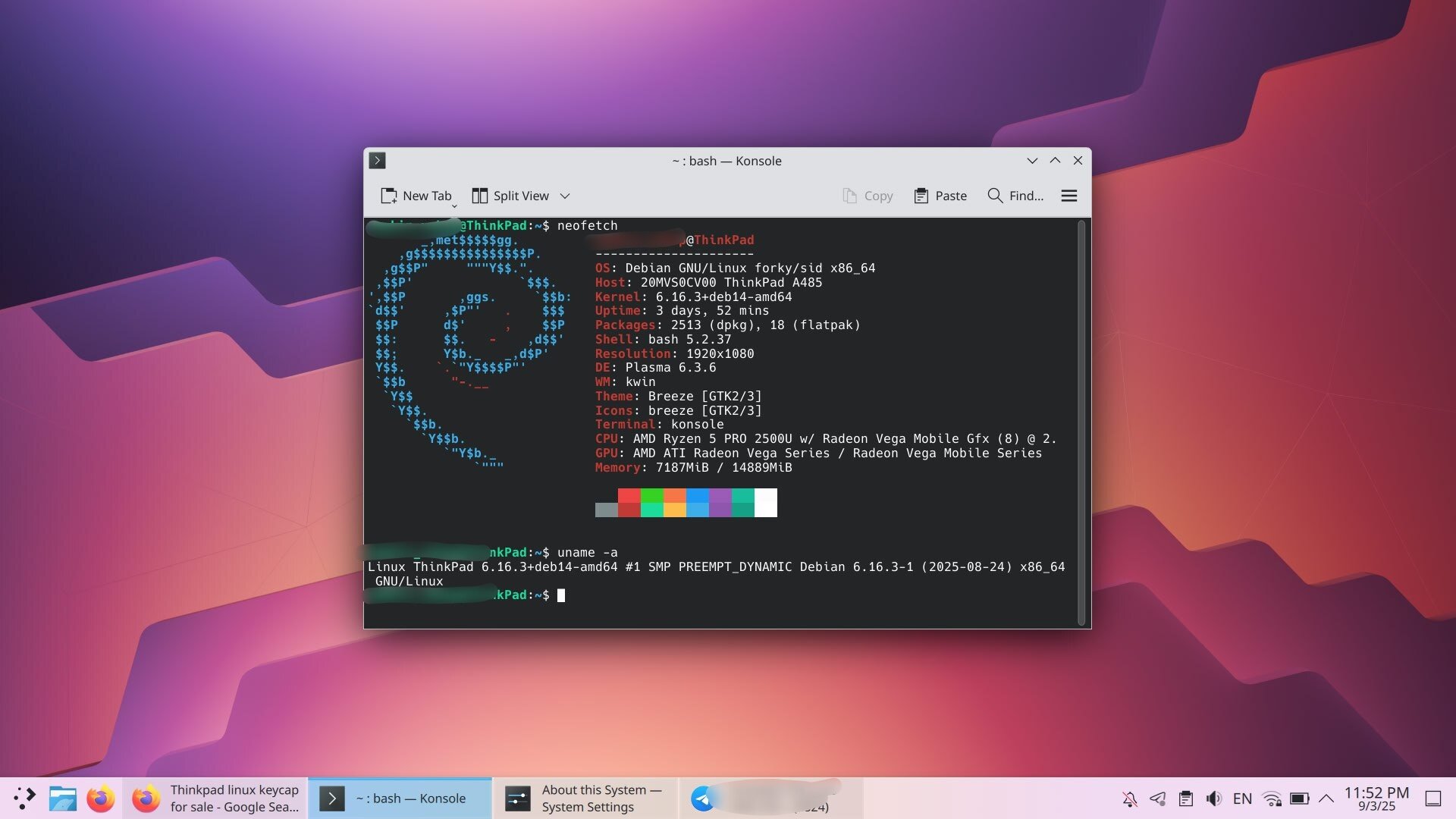The height and width of the screenshot is (819, 1456).
Task: Click the terminal vertical scrollbar
Action: (1082, 423)
